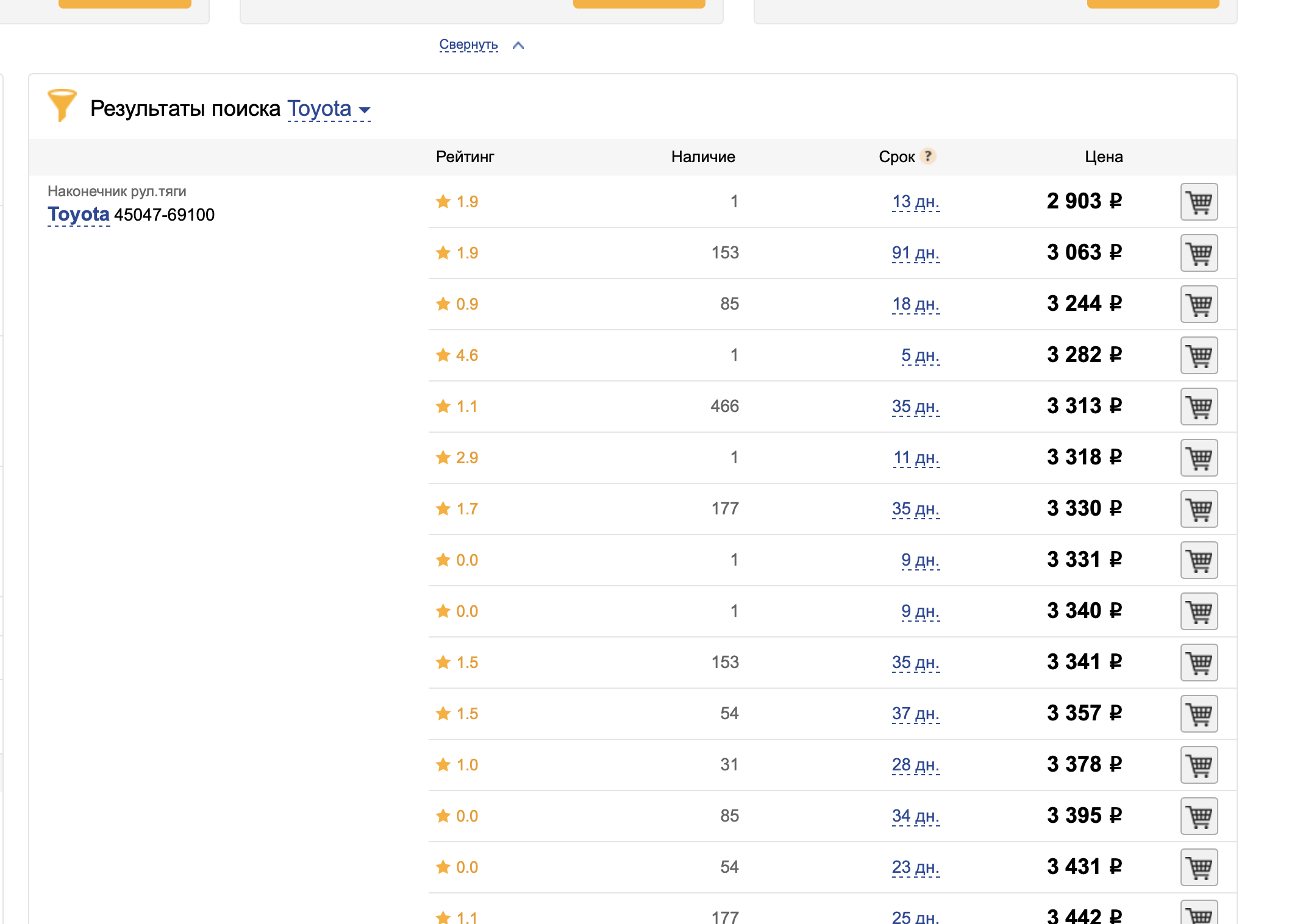Click the Наконечник рул.тяги description
This screenshot has width=1289, height=924.
click(x=117, y=191)
